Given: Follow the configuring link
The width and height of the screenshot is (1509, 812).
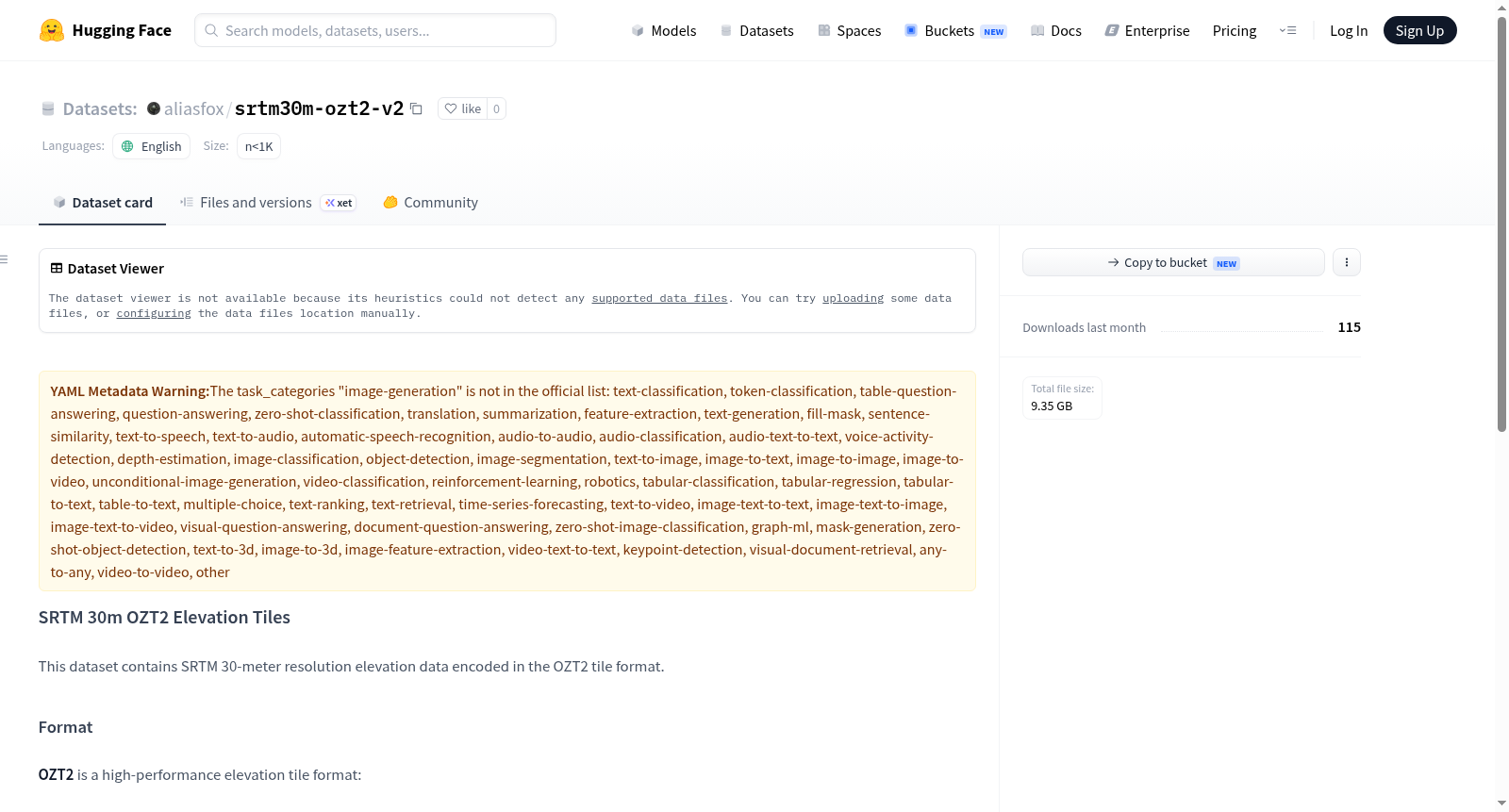Looking at the screenshot, I should pyautogui.click(x=154, y=313).
